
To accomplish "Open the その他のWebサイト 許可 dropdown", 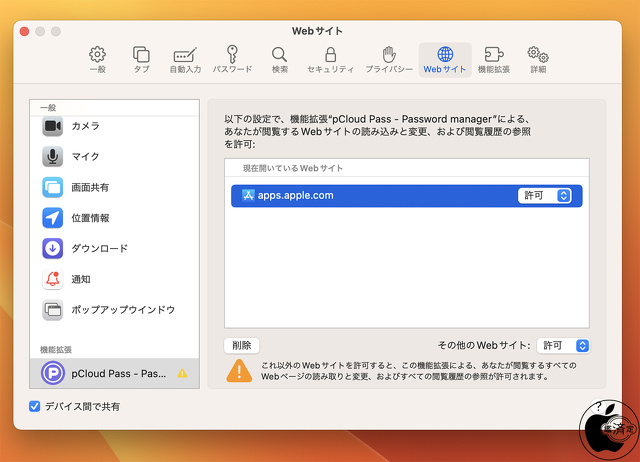I will pos(563,346).
